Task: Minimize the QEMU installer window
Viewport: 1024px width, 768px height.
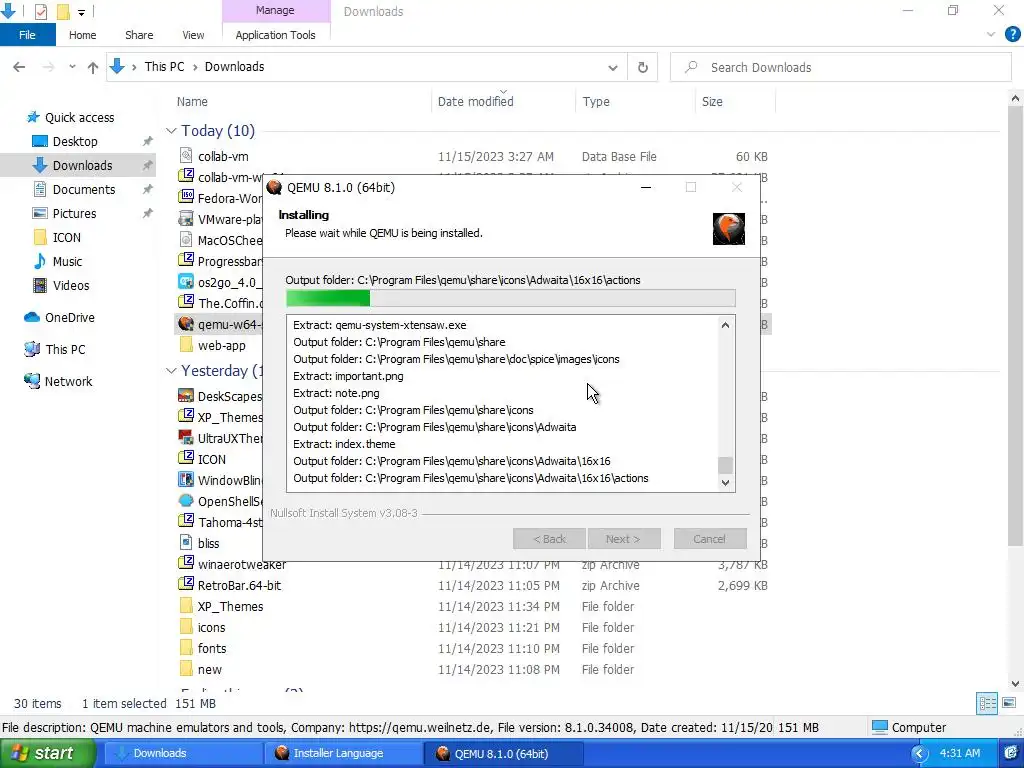Action: point(646,187)
